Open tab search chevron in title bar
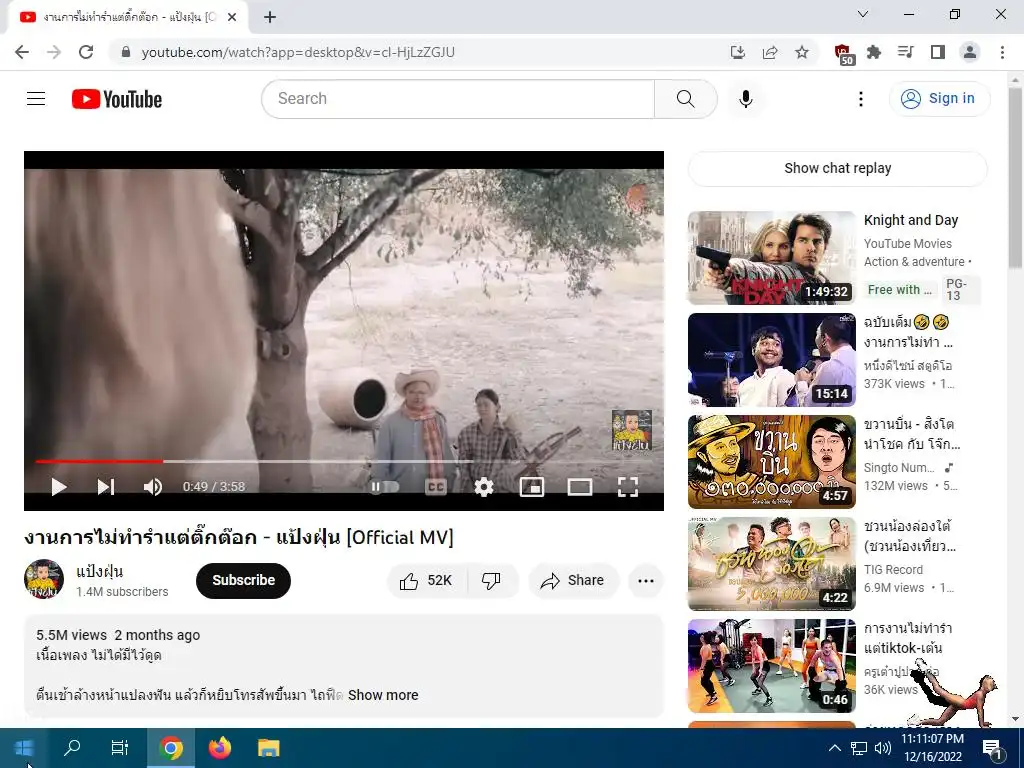 (863, 14)
